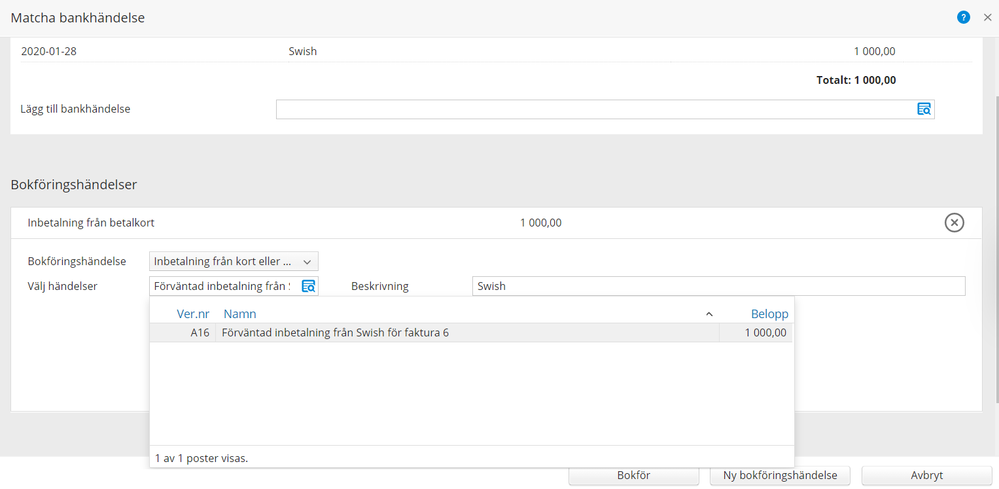Focus the Lägg till bankhändelse input field
This screenshot has height=489, width=999.
595,109
